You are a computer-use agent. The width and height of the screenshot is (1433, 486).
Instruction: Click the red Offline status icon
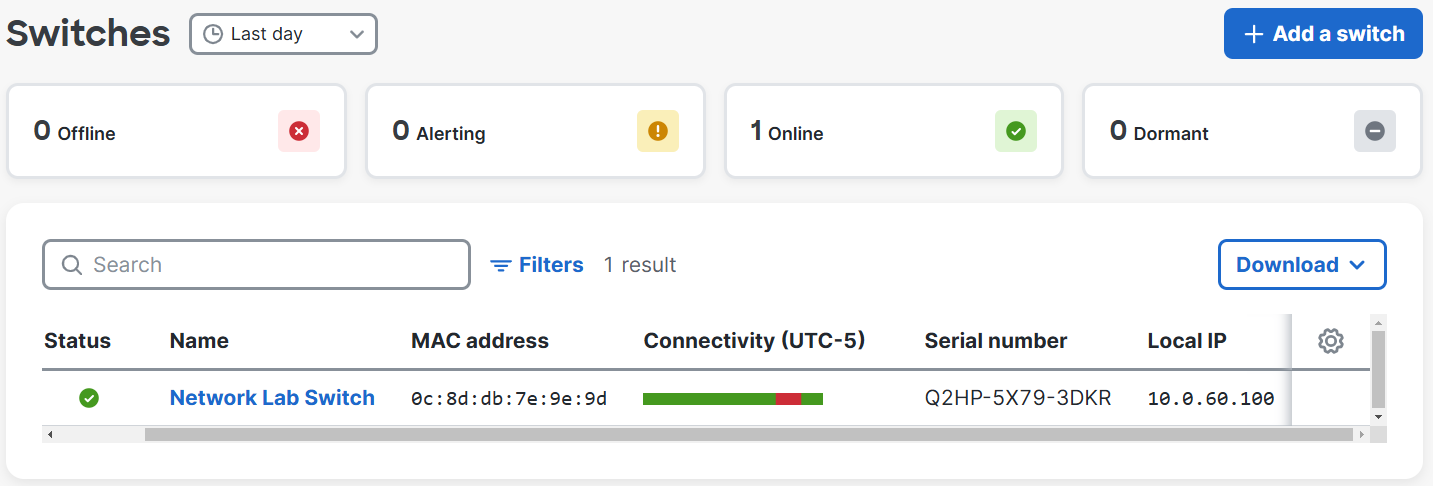coord(298,131)
